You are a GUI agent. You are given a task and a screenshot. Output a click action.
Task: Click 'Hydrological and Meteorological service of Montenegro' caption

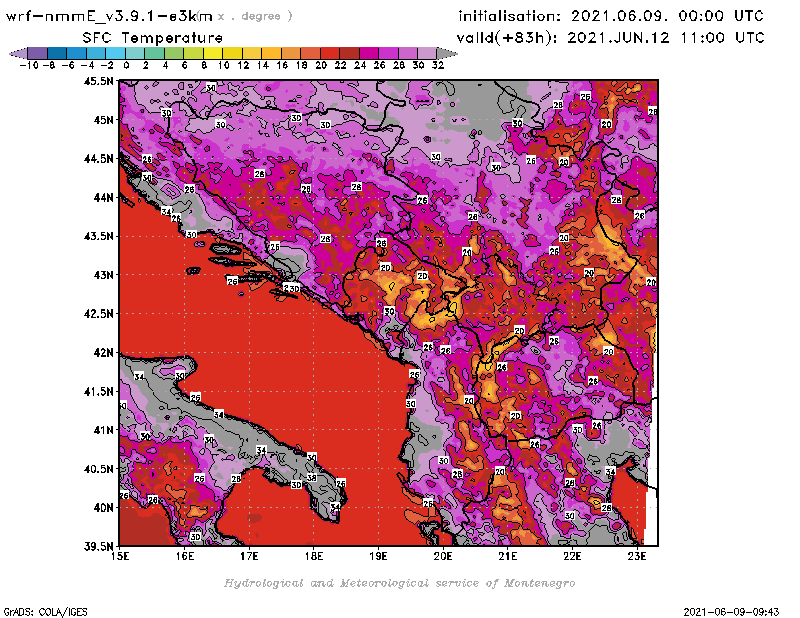[399, 583]
